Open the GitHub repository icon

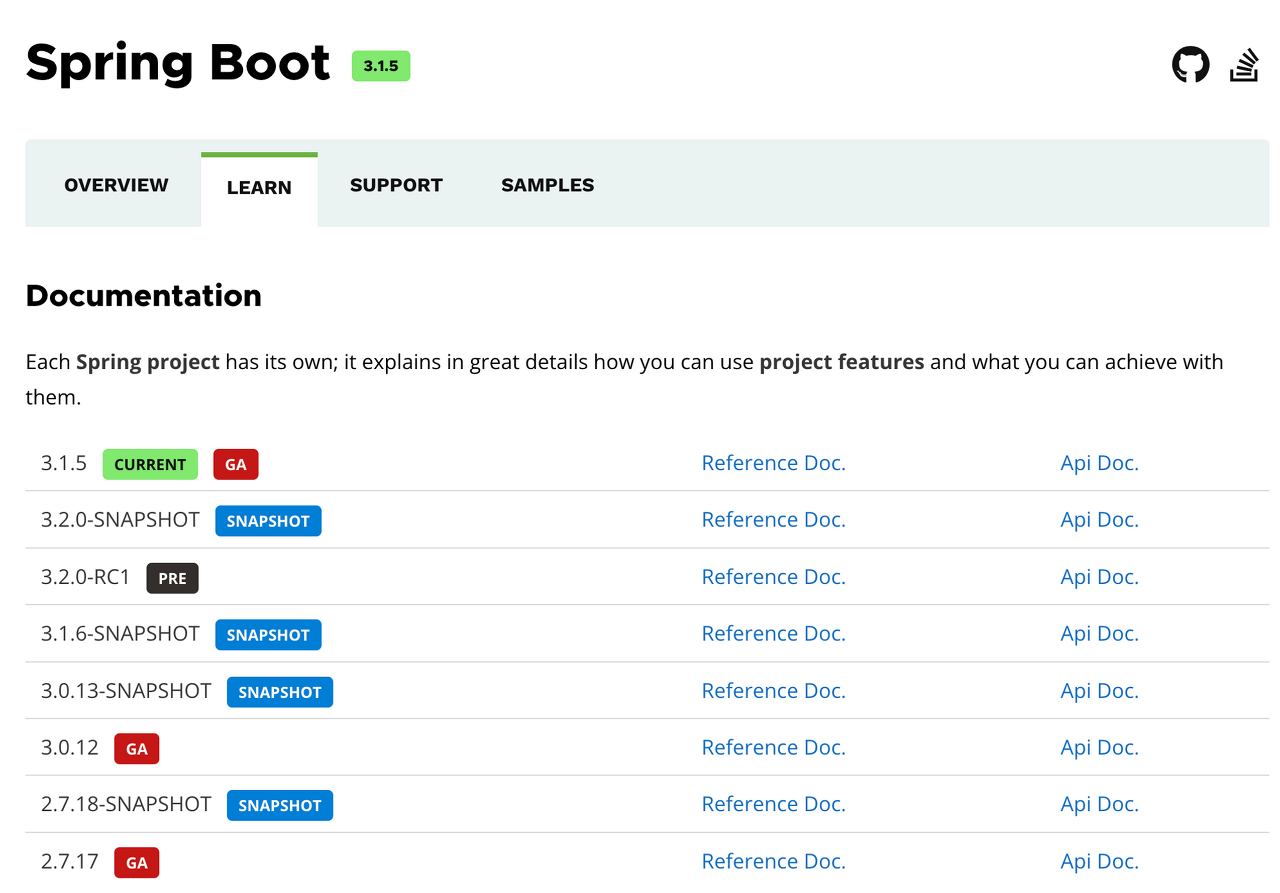pos(1190,65)
